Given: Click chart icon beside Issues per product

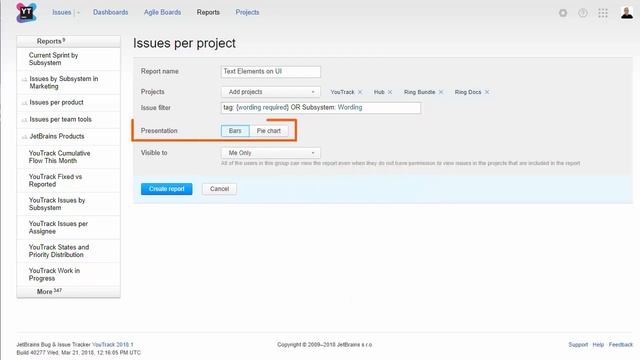Looking at the screenshot, I should pos(24,103).
